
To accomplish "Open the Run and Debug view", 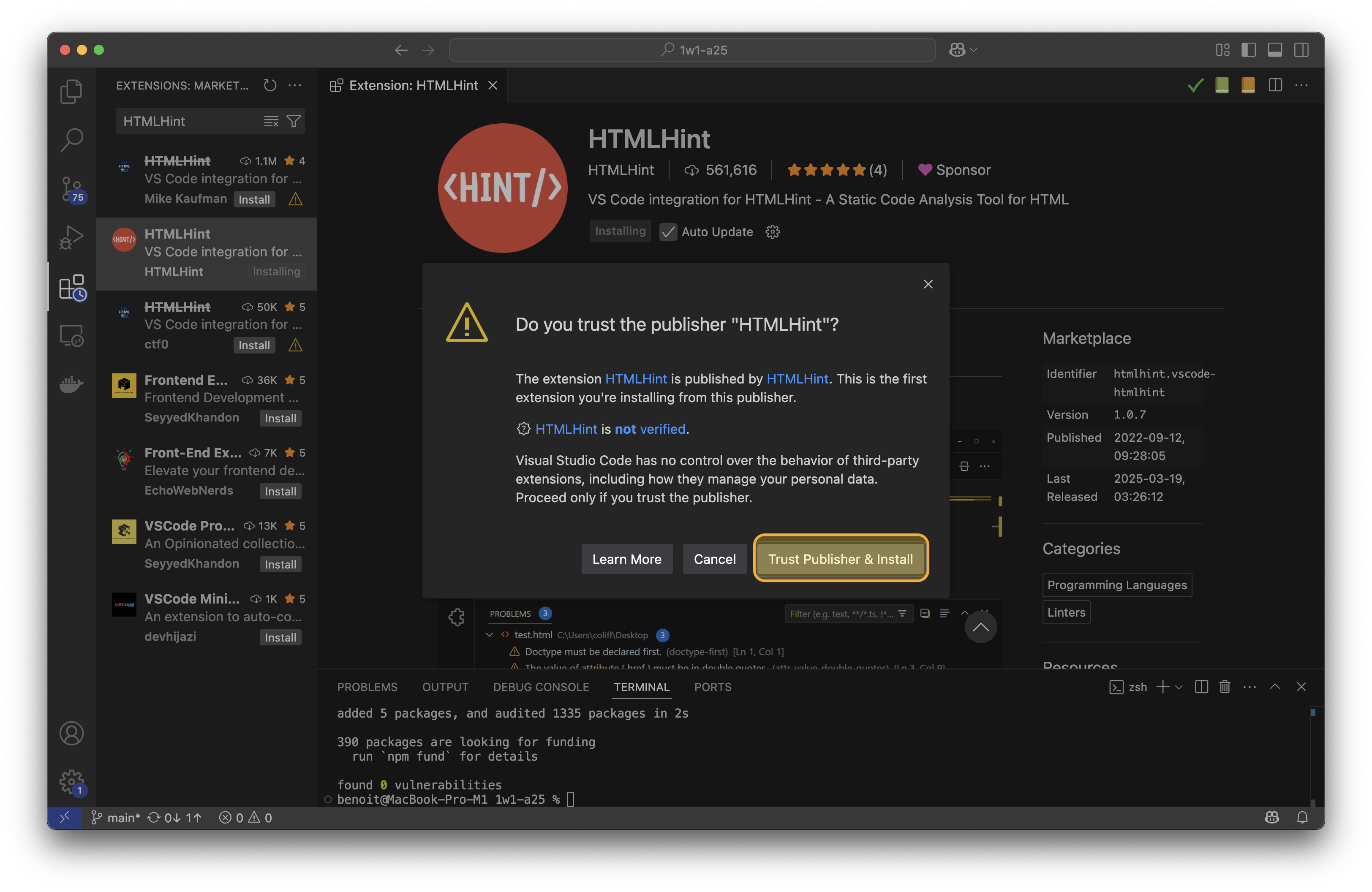I will [x=71, y=237].
